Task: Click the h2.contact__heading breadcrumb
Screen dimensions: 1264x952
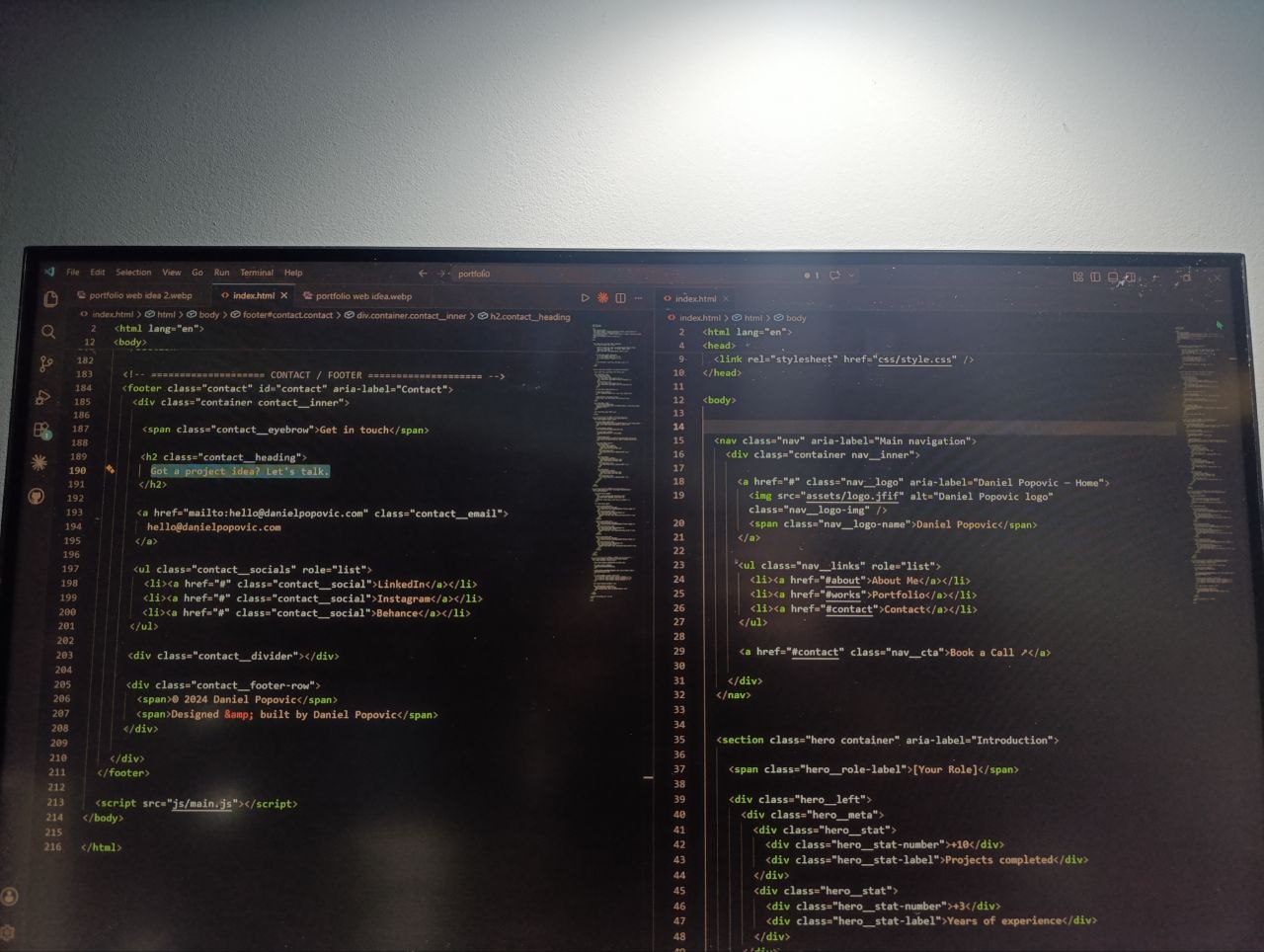Action: [524, 317]
